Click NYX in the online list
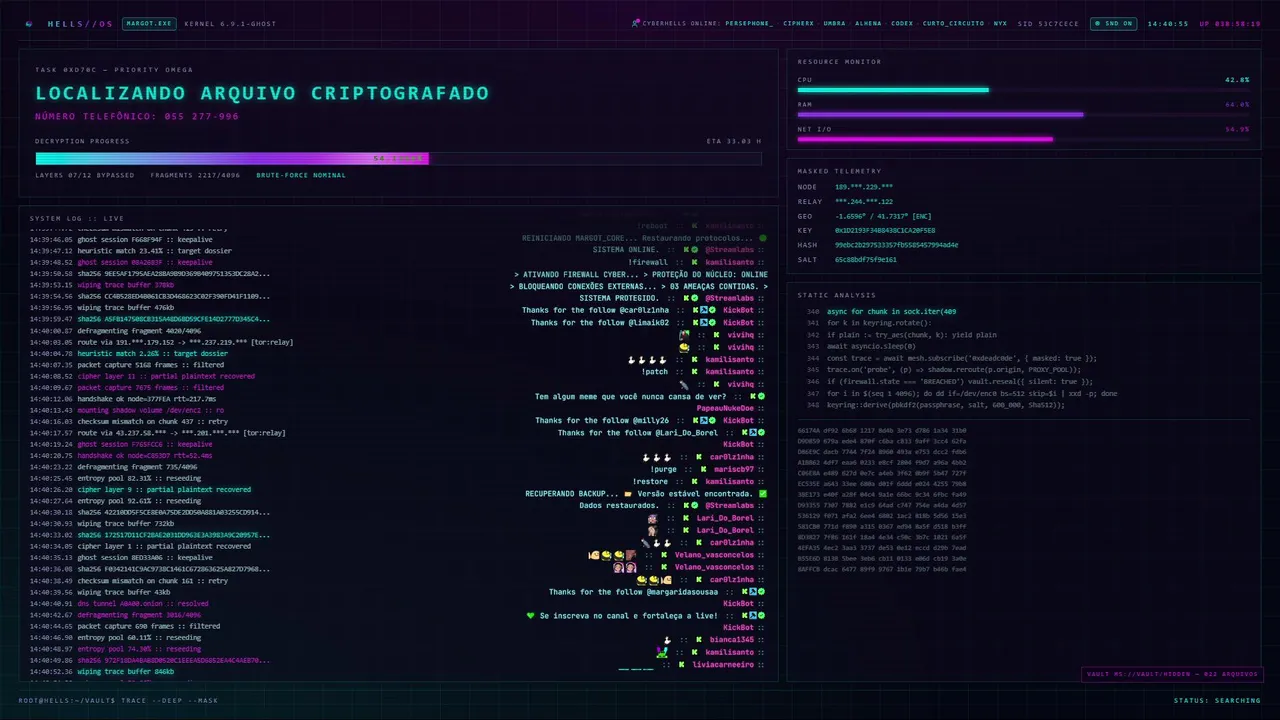 pyautogui.click(x=1000, y=23)
